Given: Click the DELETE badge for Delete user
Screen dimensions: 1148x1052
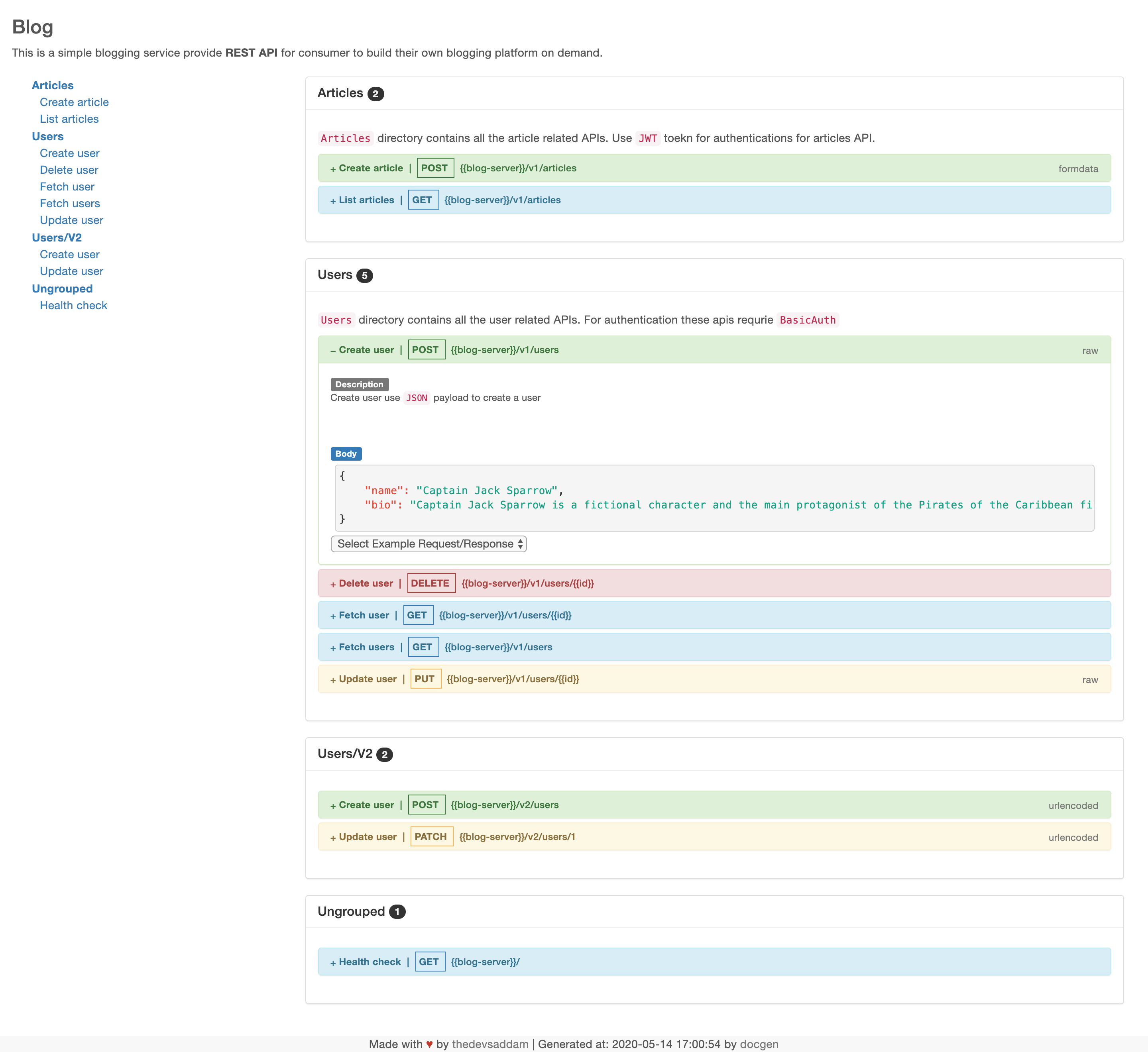Looking at the screenshot, I should pos(431,583).
